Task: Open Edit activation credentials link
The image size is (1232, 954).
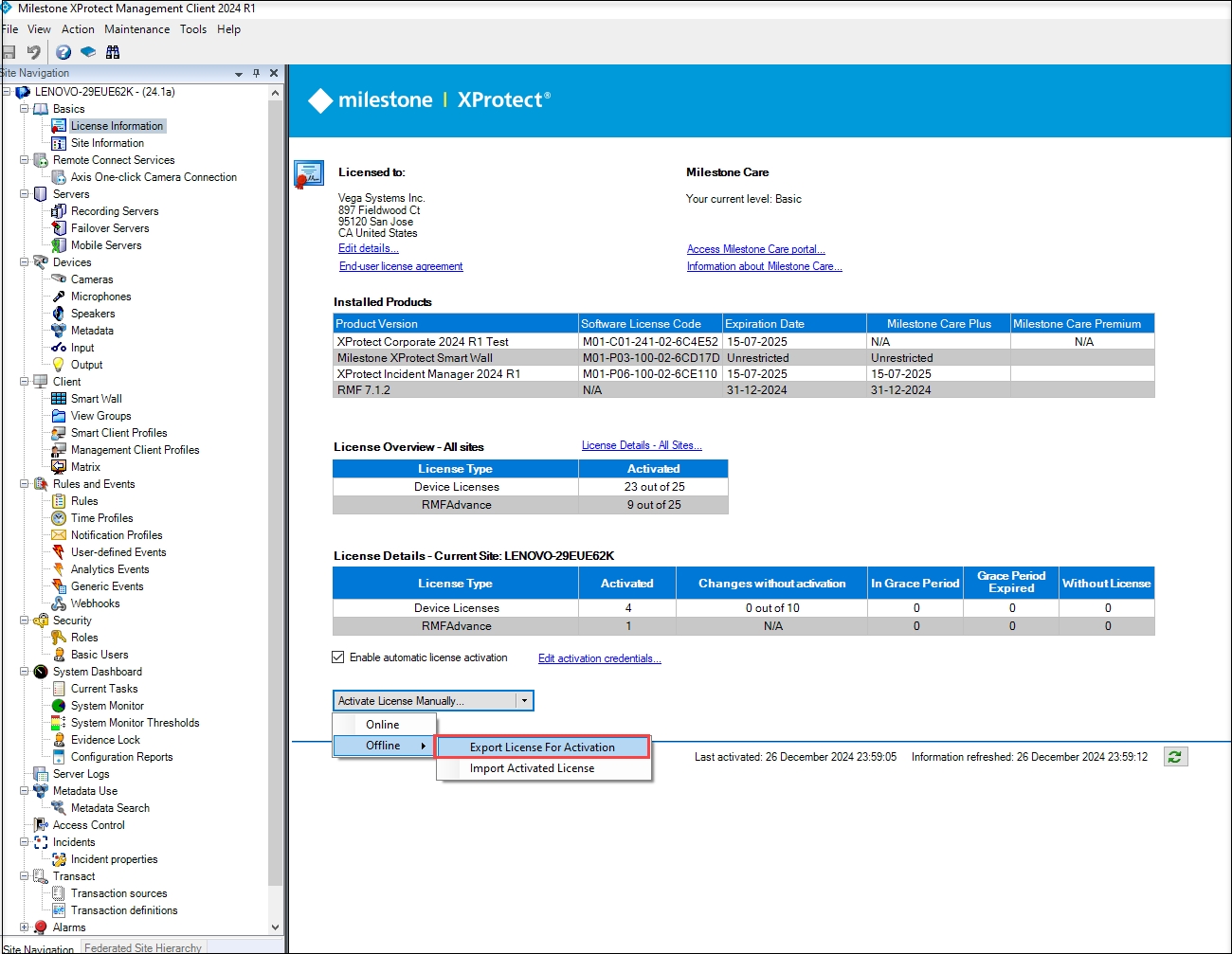Action: click(x=599, y=658)
